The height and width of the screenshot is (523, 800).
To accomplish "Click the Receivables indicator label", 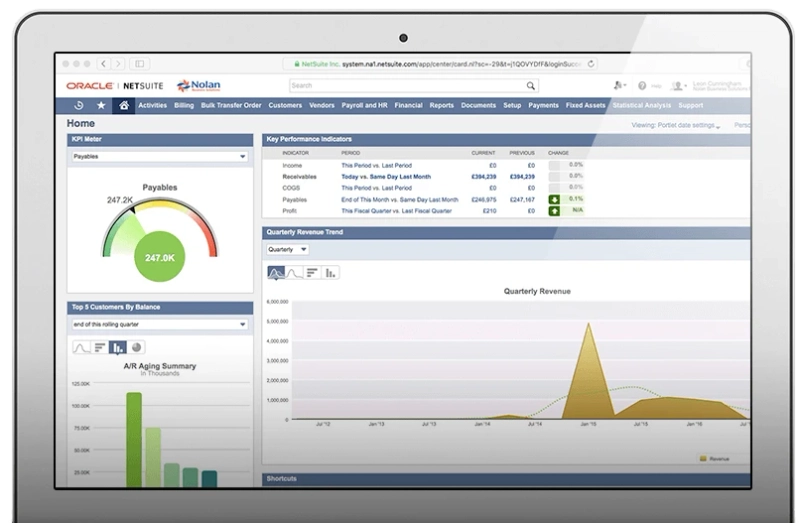I will [x=299, y=177].
